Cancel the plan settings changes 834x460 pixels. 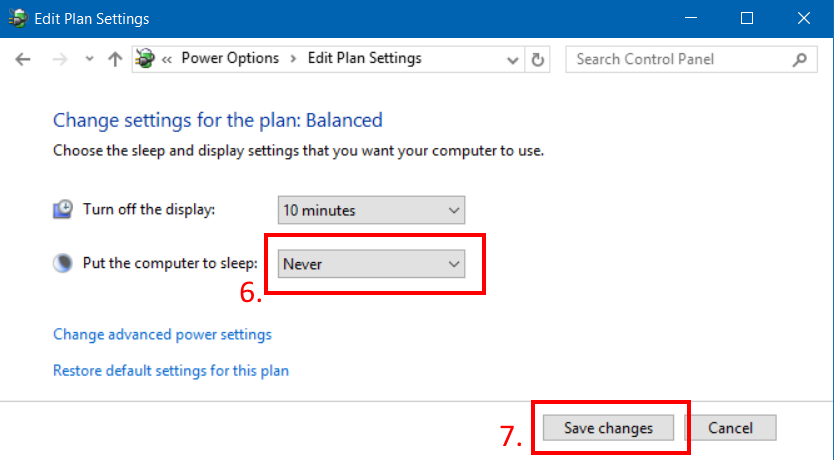730,428
